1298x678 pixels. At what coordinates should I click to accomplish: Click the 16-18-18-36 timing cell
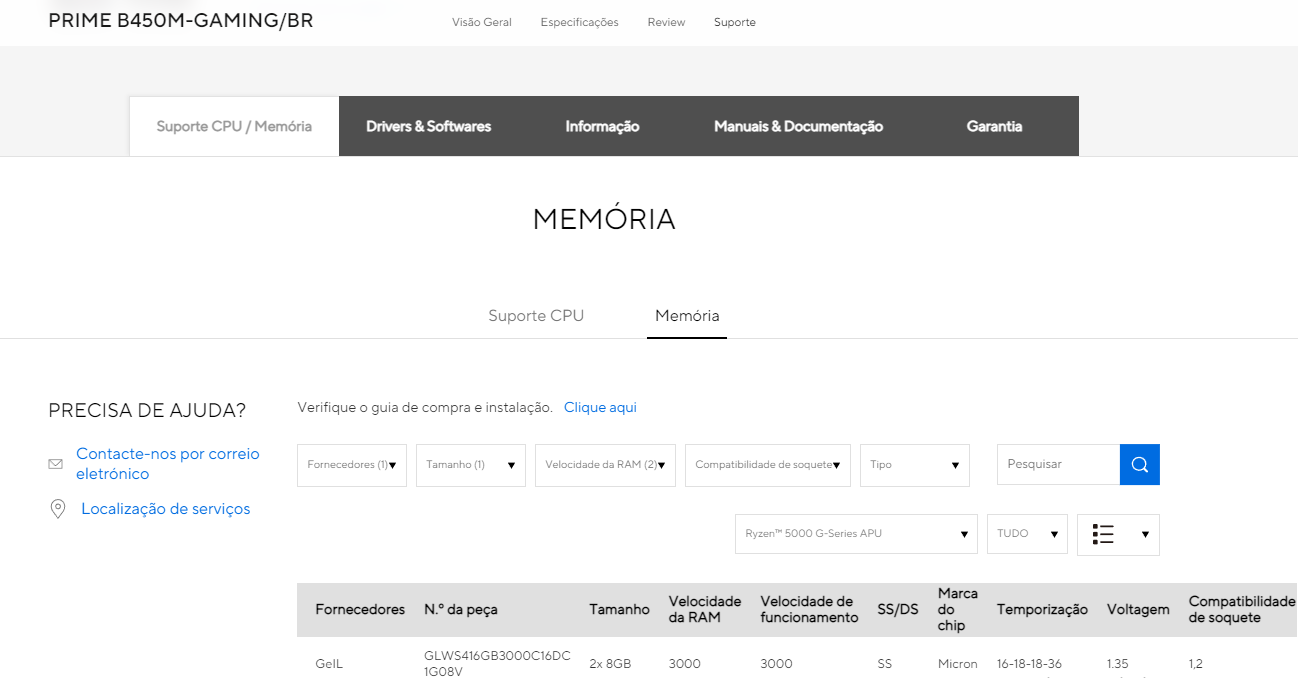point(1029,664)
